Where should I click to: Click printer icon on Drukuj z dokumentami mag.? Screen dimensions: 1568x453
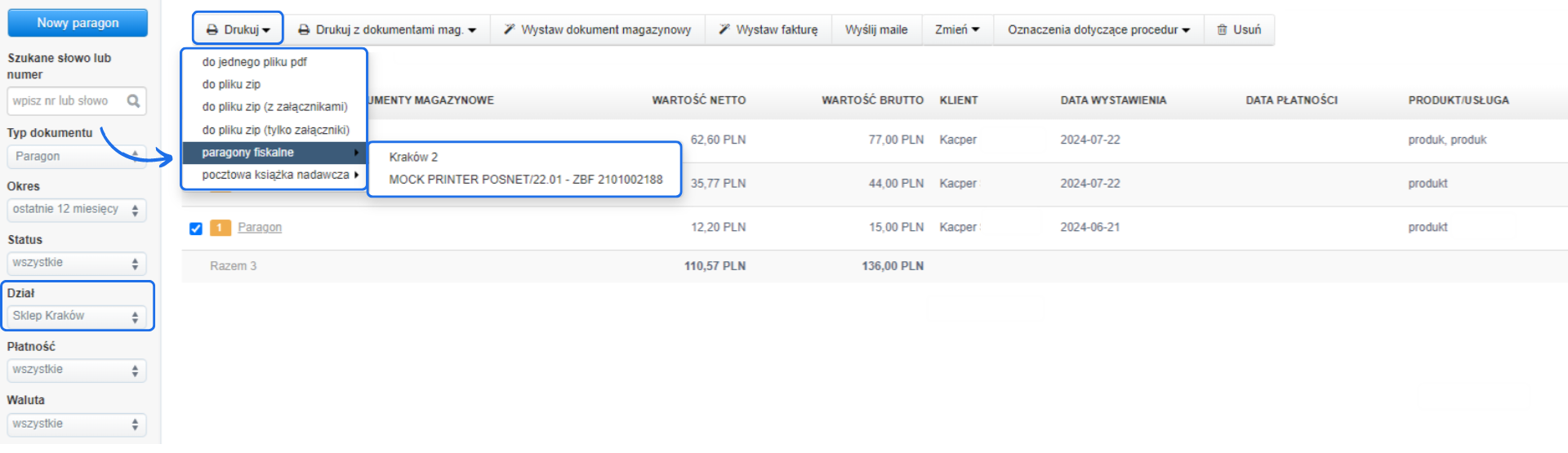[304, 30]
